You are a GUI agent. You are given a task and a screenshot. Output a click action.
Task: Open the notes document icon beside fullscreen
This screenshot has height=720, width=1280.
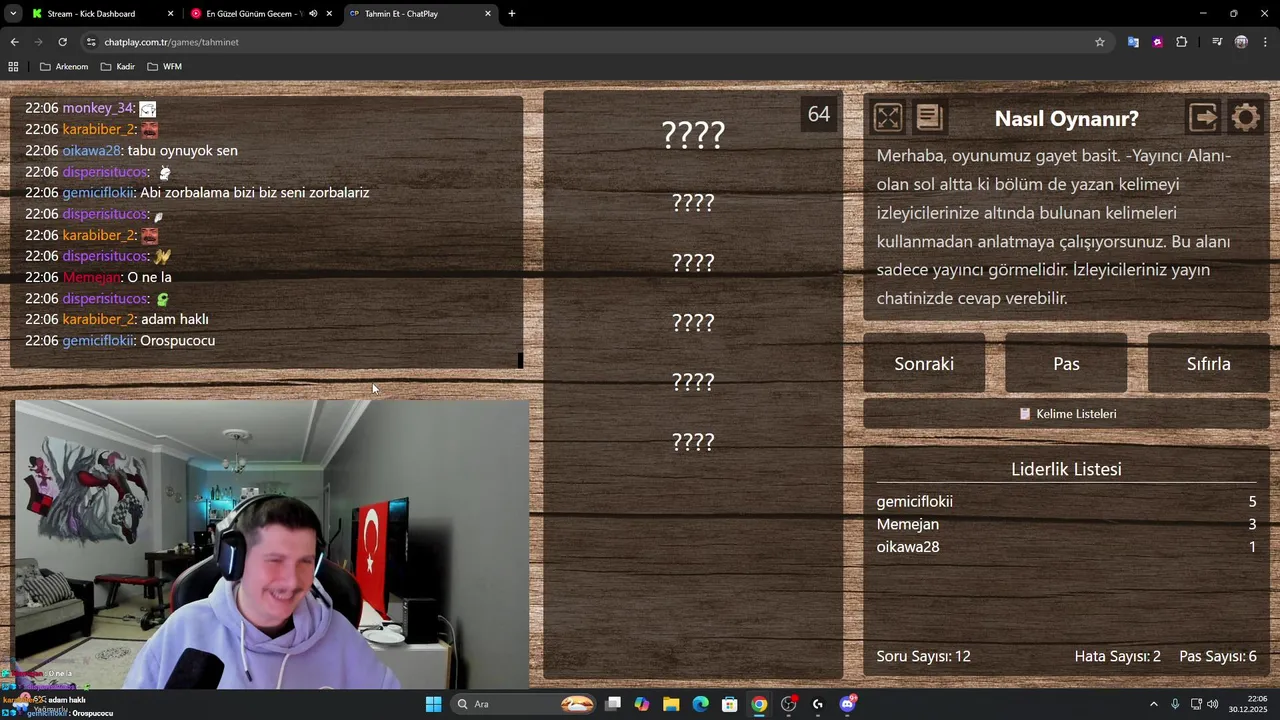[929, 118]
